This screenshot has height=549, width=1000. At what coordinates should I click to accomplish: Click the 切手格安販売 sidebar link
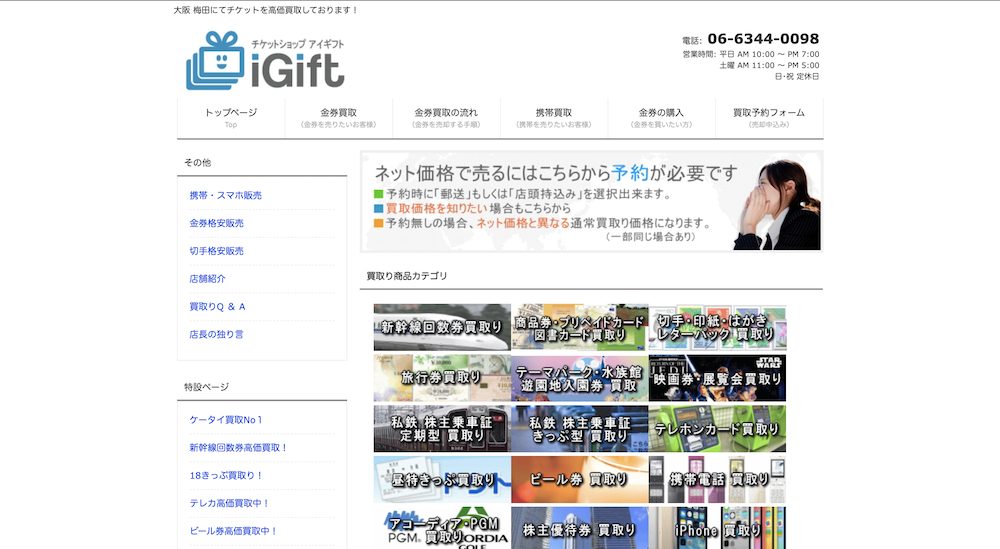216,251
